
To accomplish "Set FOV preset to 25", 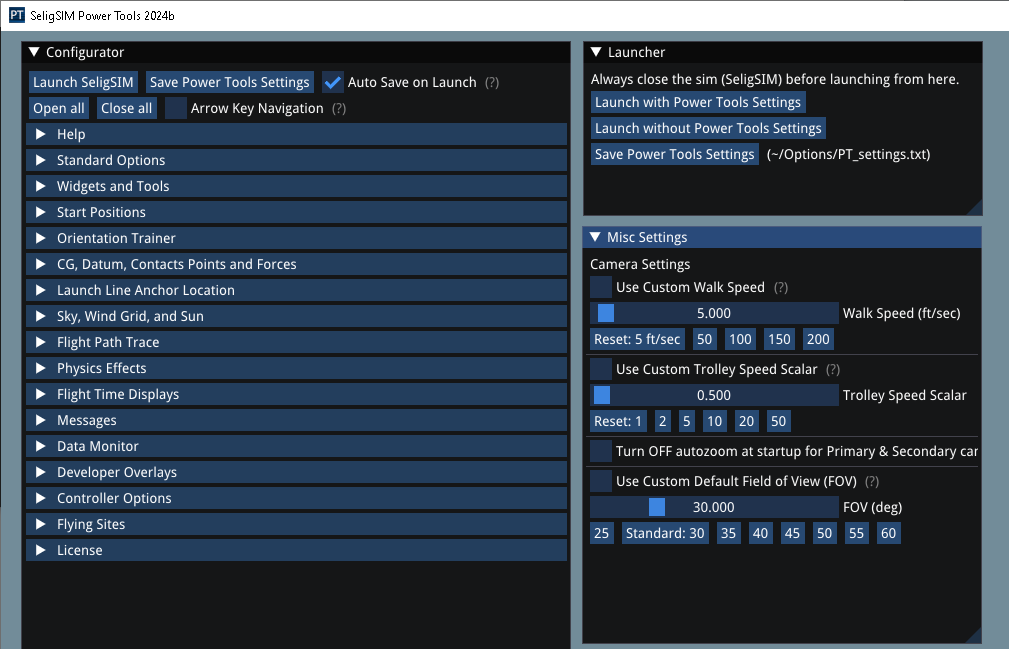I will click(x=602, y=533).
